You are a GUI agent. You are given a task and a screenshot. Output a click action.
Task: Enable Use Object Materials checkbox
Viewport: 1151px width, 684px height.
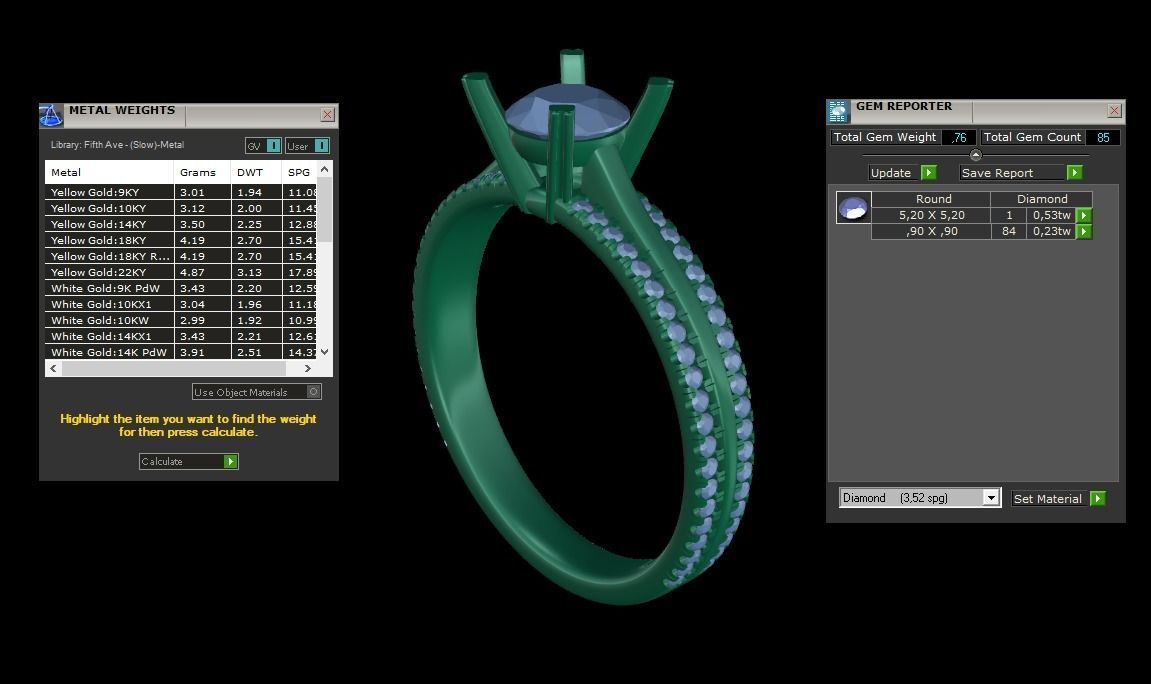(313, 392)
